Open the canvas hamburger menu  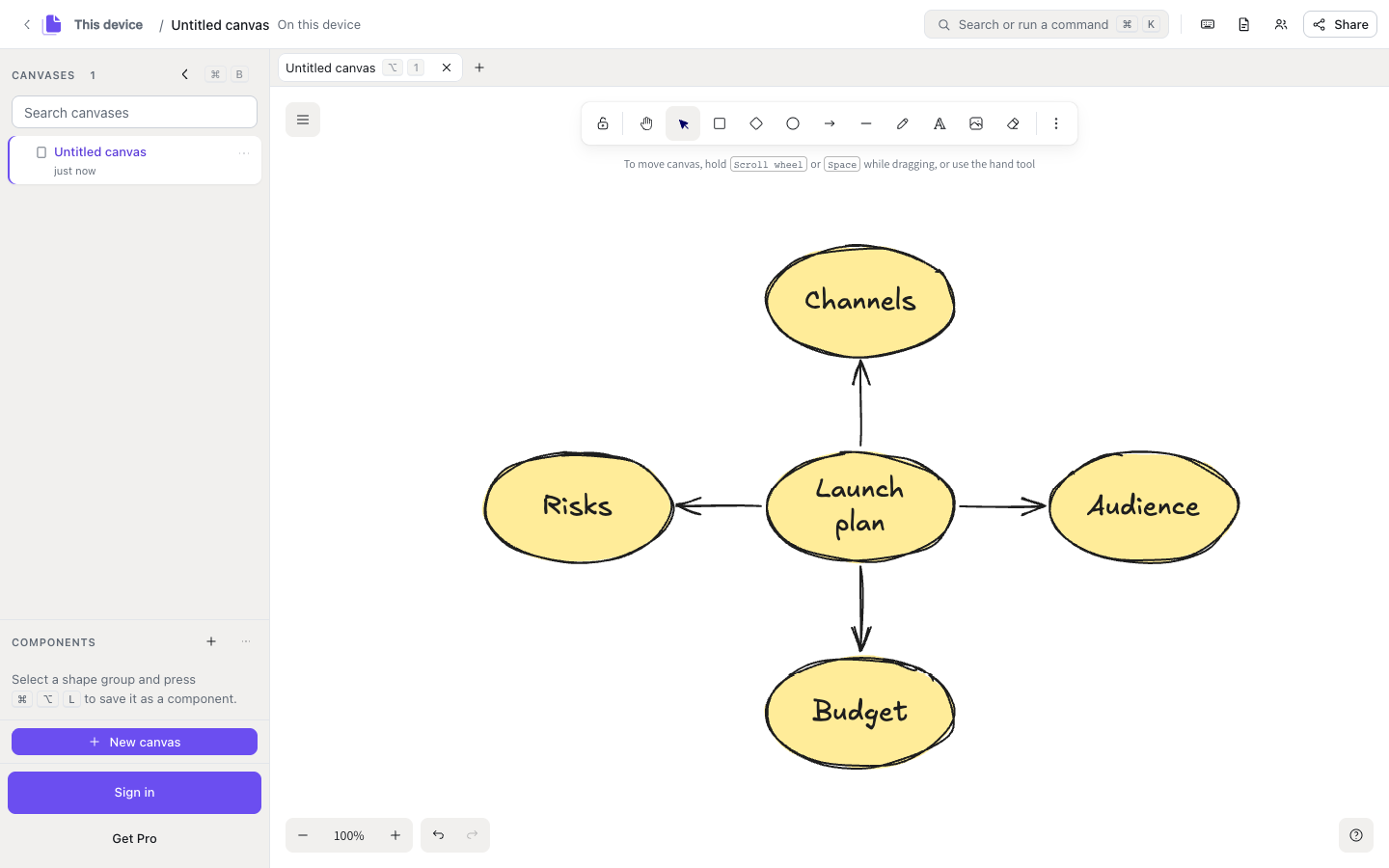click(x=303, y=120)
